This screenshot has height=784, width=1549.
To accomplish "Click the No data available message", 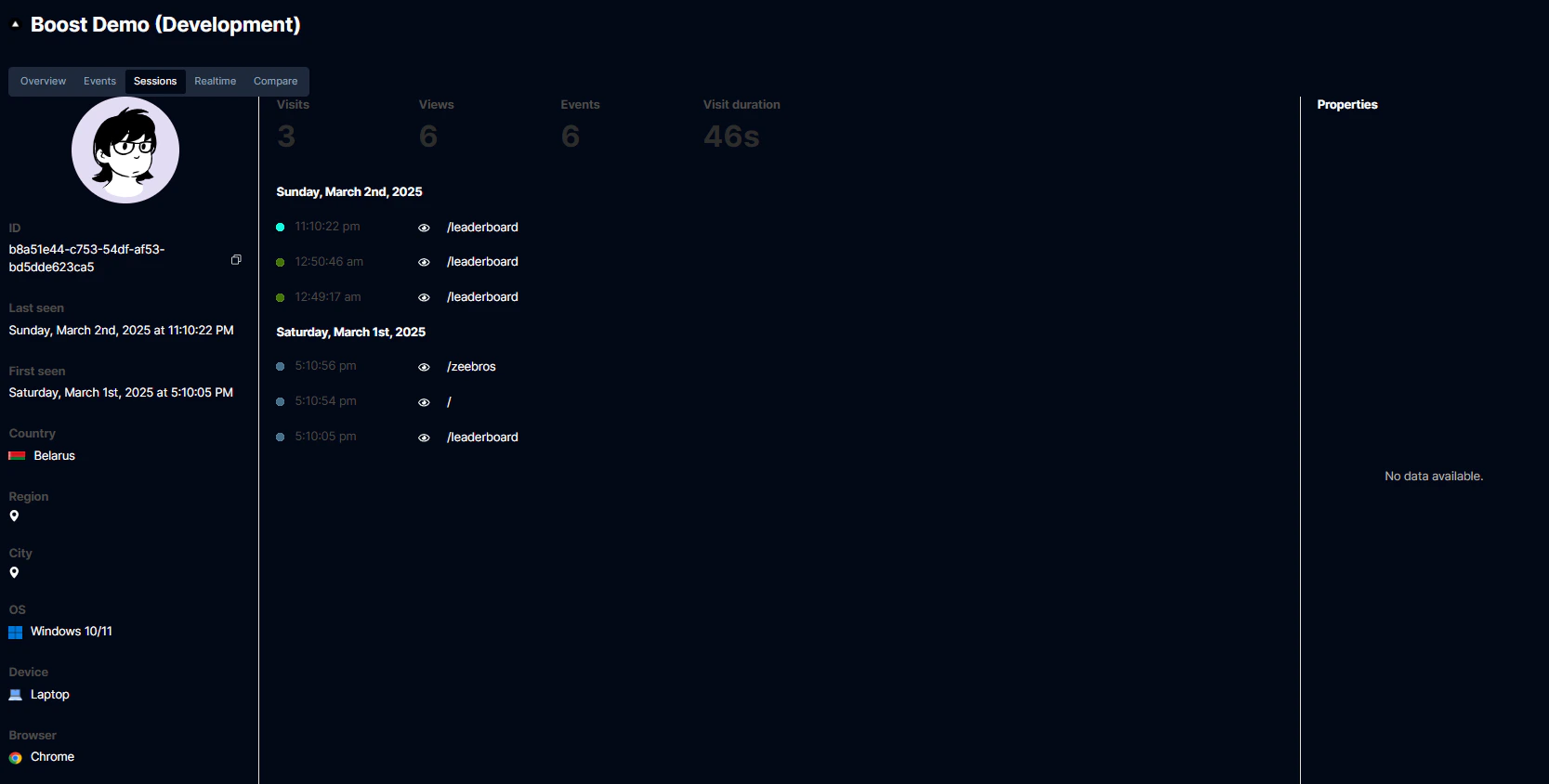I will (x=1434, y=477).
